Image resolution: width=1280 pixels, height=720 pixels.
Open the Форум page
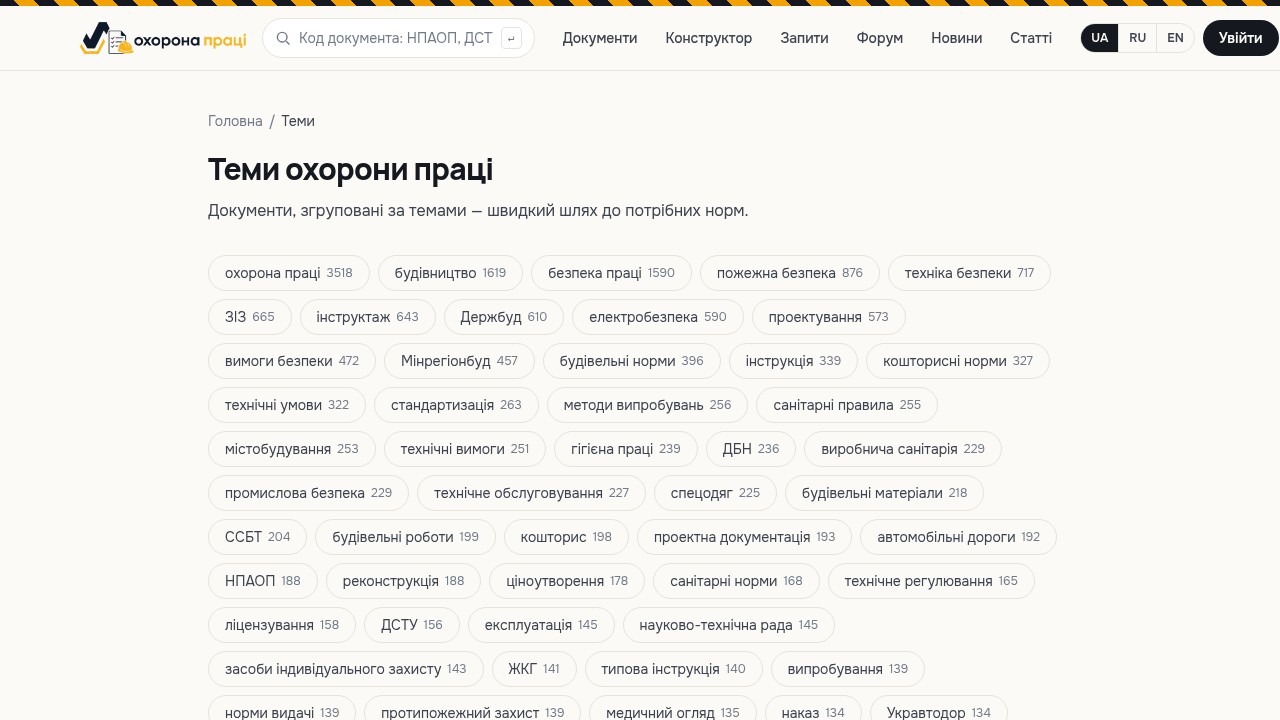coord(880,38)
